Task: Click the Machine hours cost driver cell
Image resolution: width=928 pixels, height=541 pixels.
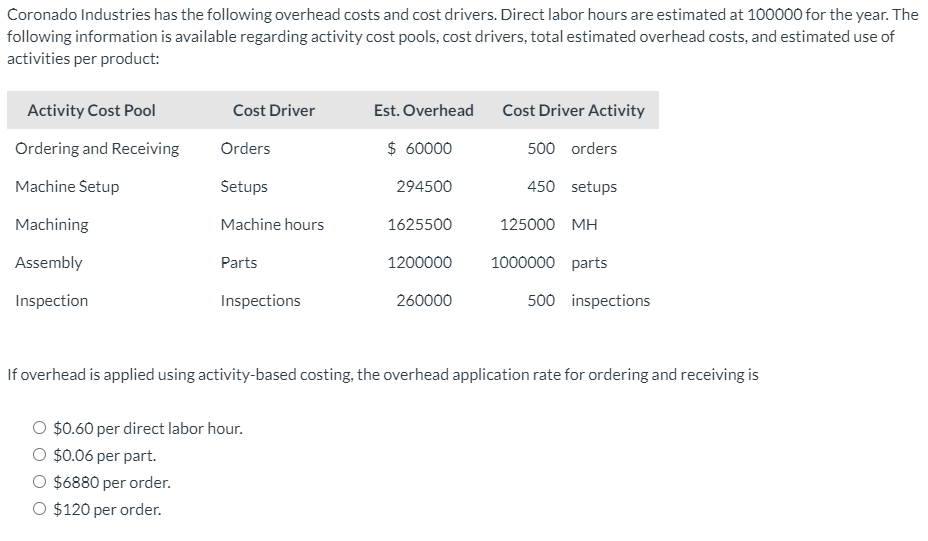Action: coord(272,225)
